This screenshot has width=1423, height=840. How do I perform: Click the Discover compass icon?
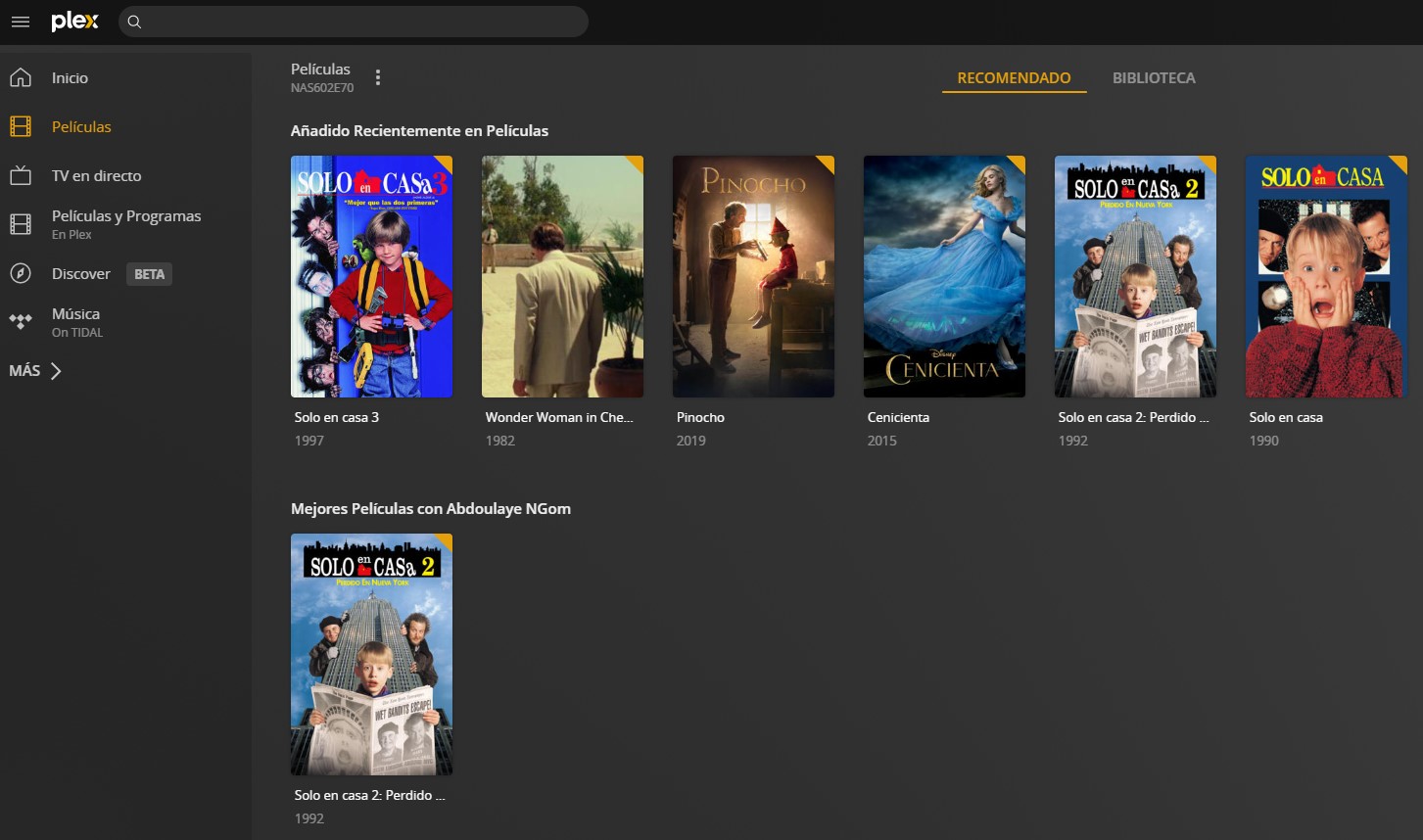tap(21, 273)
